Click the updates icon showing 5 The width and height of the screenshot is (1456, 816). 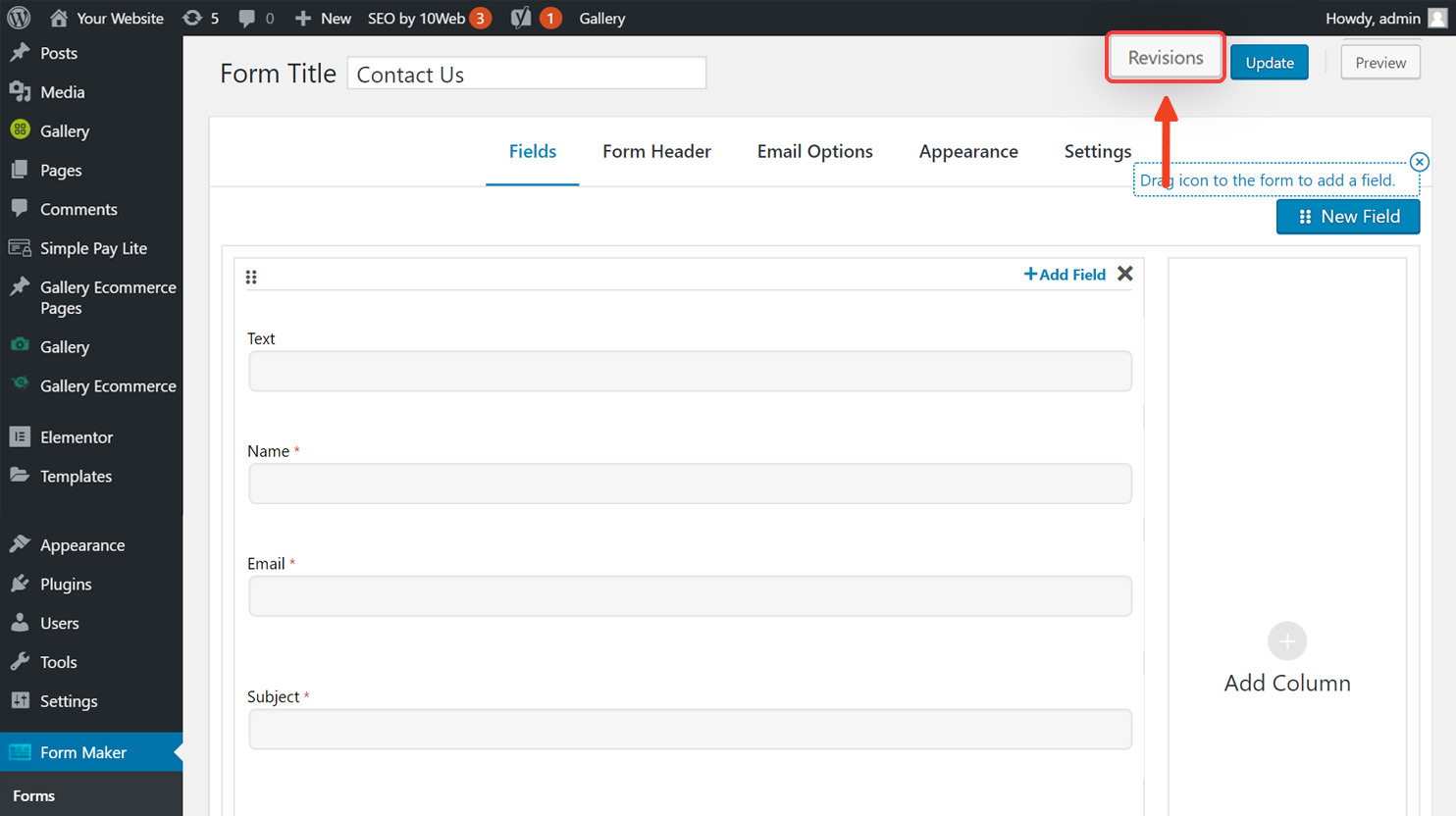[200, 18]
